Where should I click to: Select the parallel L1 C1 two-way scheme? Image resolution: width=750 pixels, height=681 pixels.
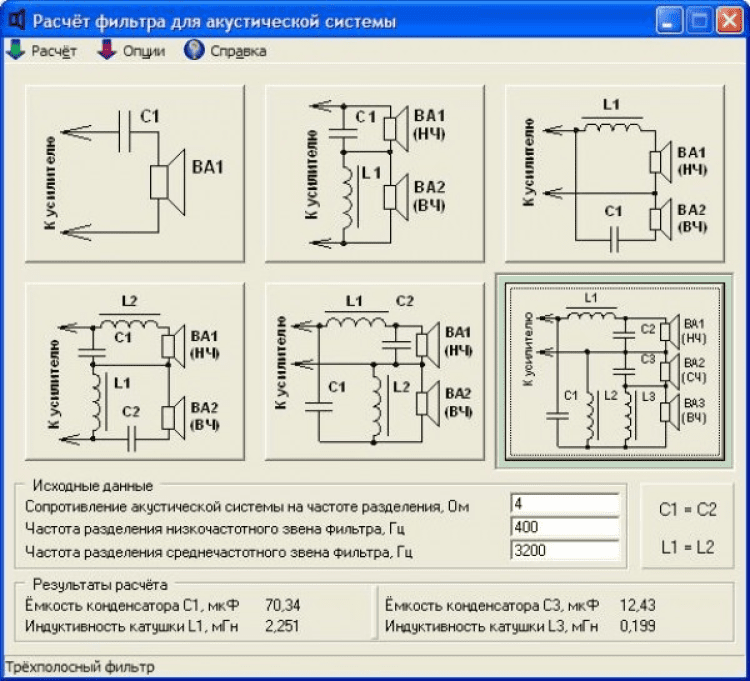coord(615,174)
